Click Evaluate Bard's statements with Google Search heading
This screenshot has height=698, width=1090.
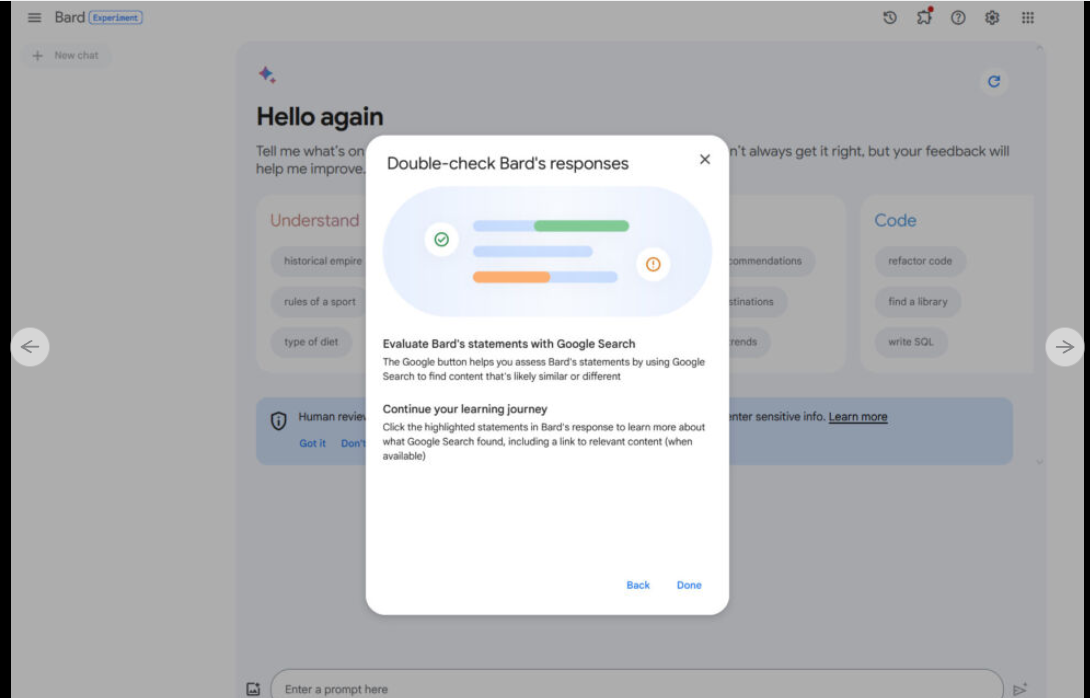click(x=509, y=344)
